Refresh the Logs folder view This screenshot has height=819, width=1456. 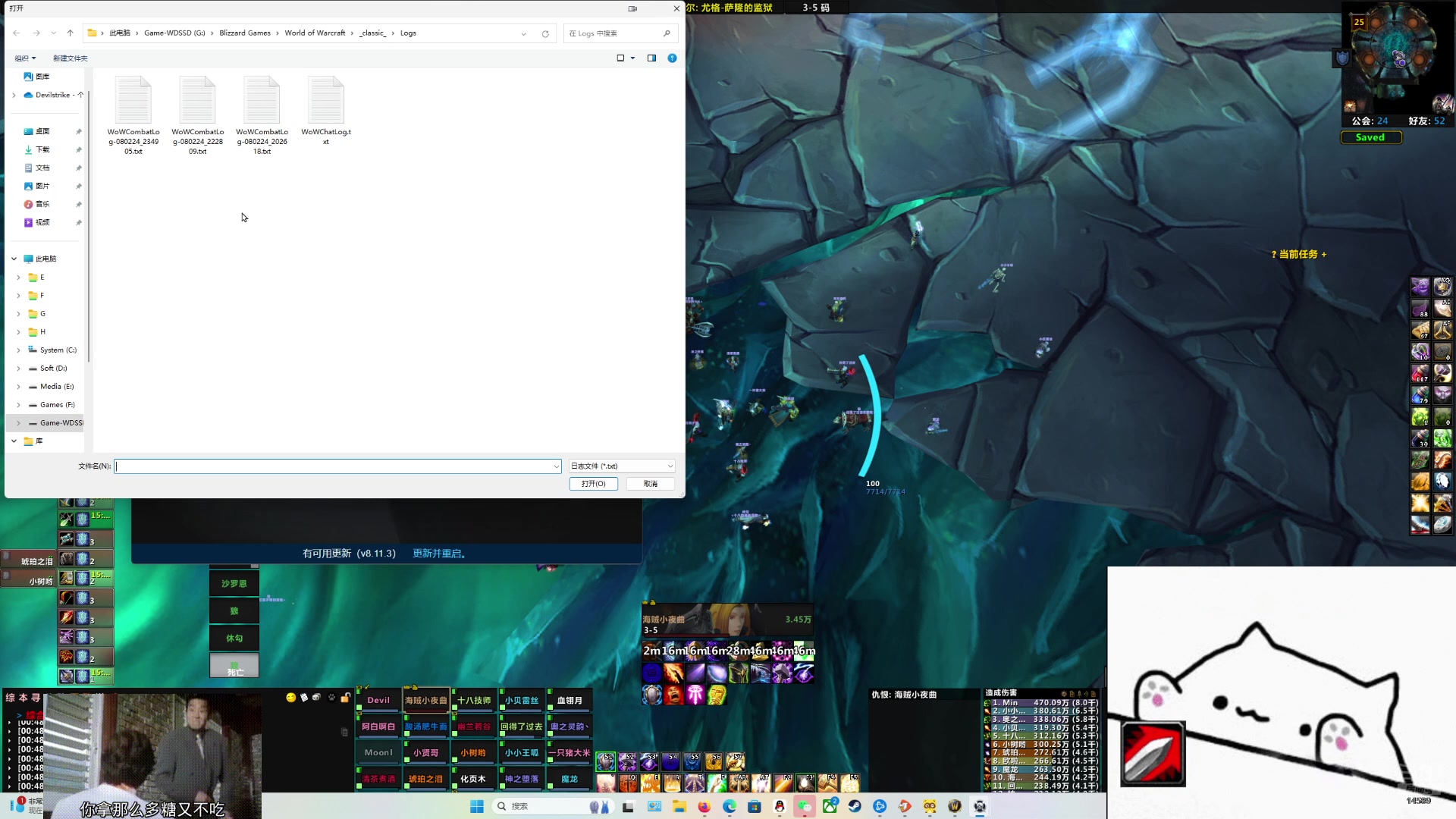coord(545,33)
